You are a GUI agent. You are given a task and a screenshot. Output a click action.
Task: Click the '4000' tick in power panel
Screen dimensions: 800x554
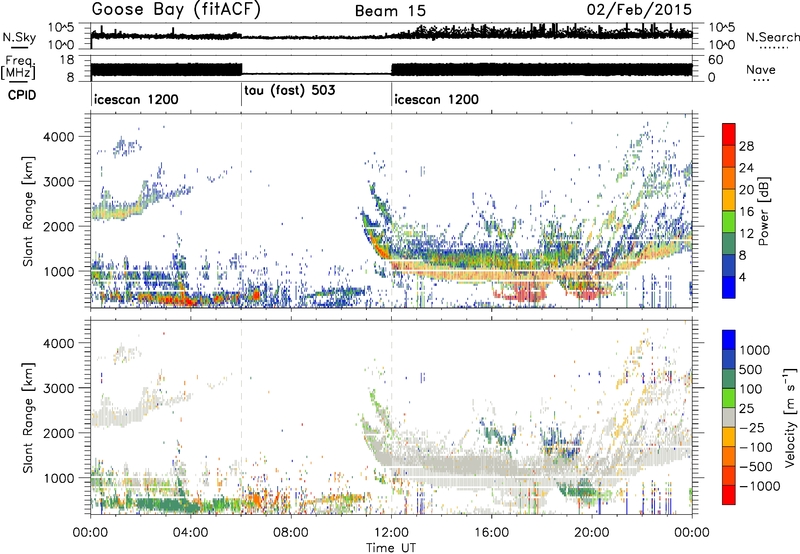[59, 137]
